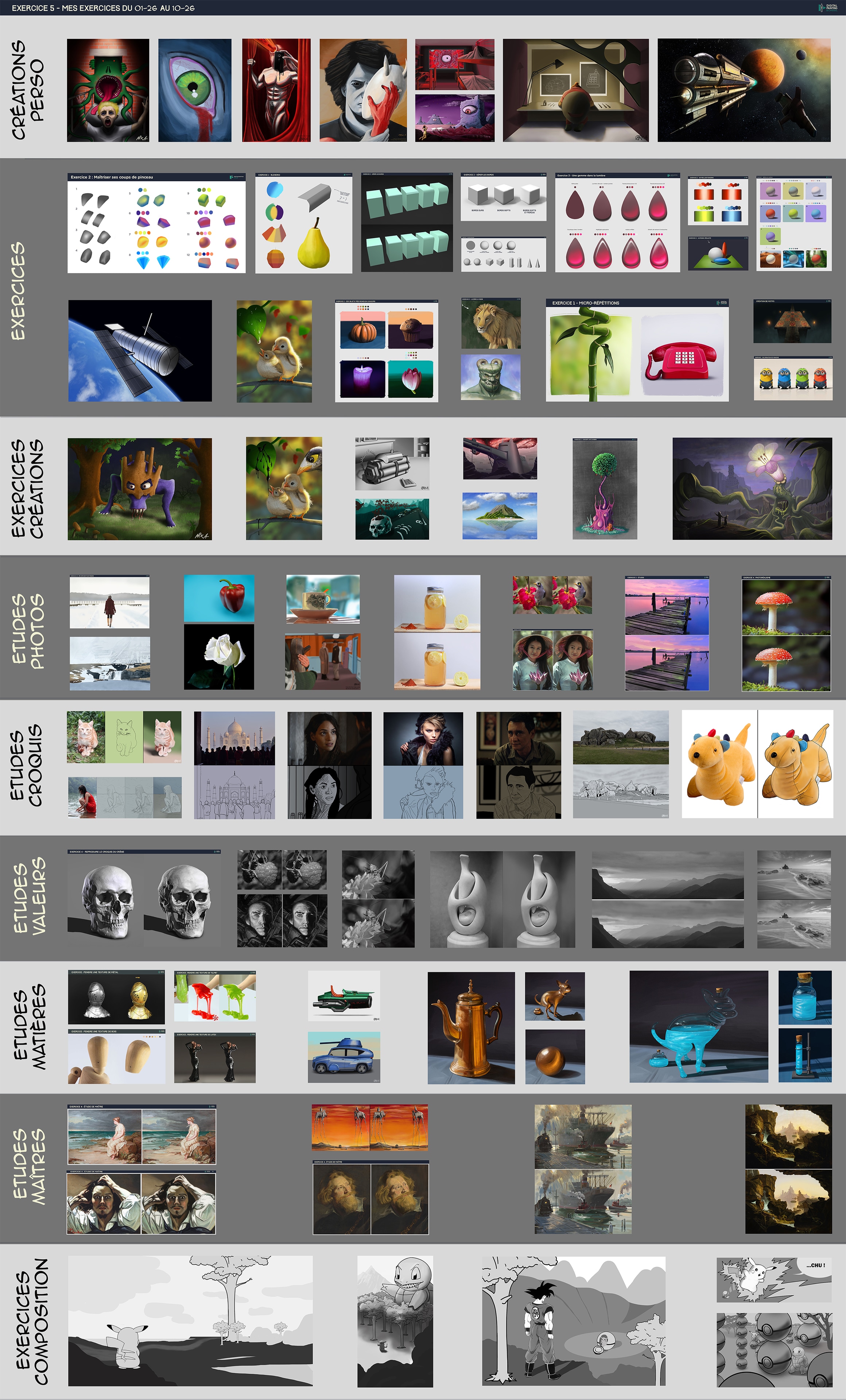This screenshot has width=846, height=1400.
Task: Select the satellite over Earth painting
Action: [140, 351]
